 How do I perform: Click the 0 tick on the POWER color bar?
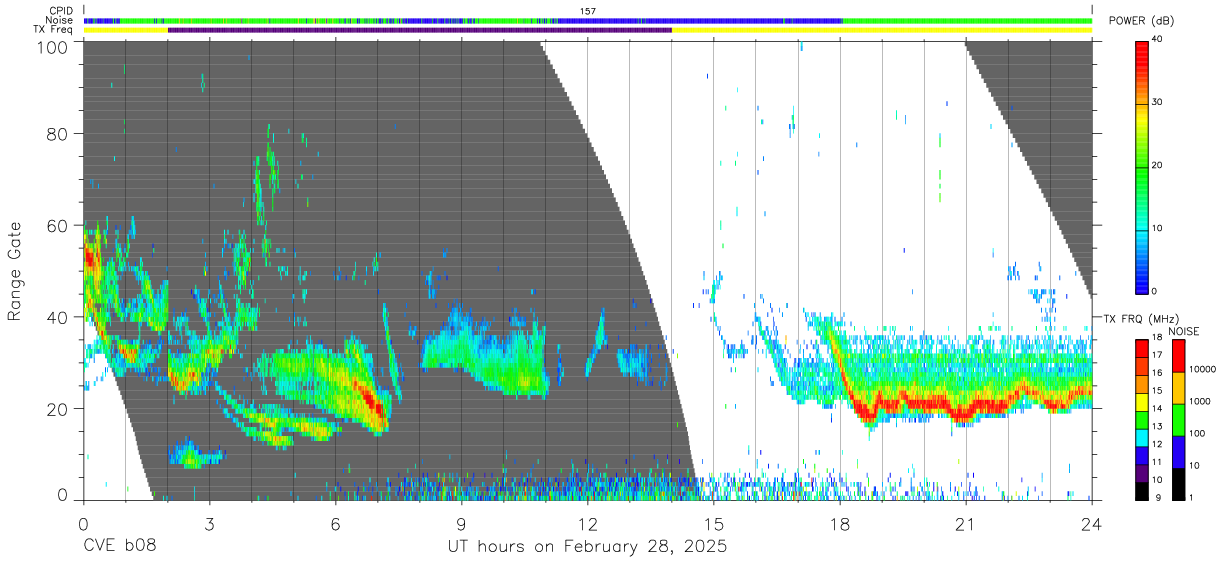coord(1155,291)
